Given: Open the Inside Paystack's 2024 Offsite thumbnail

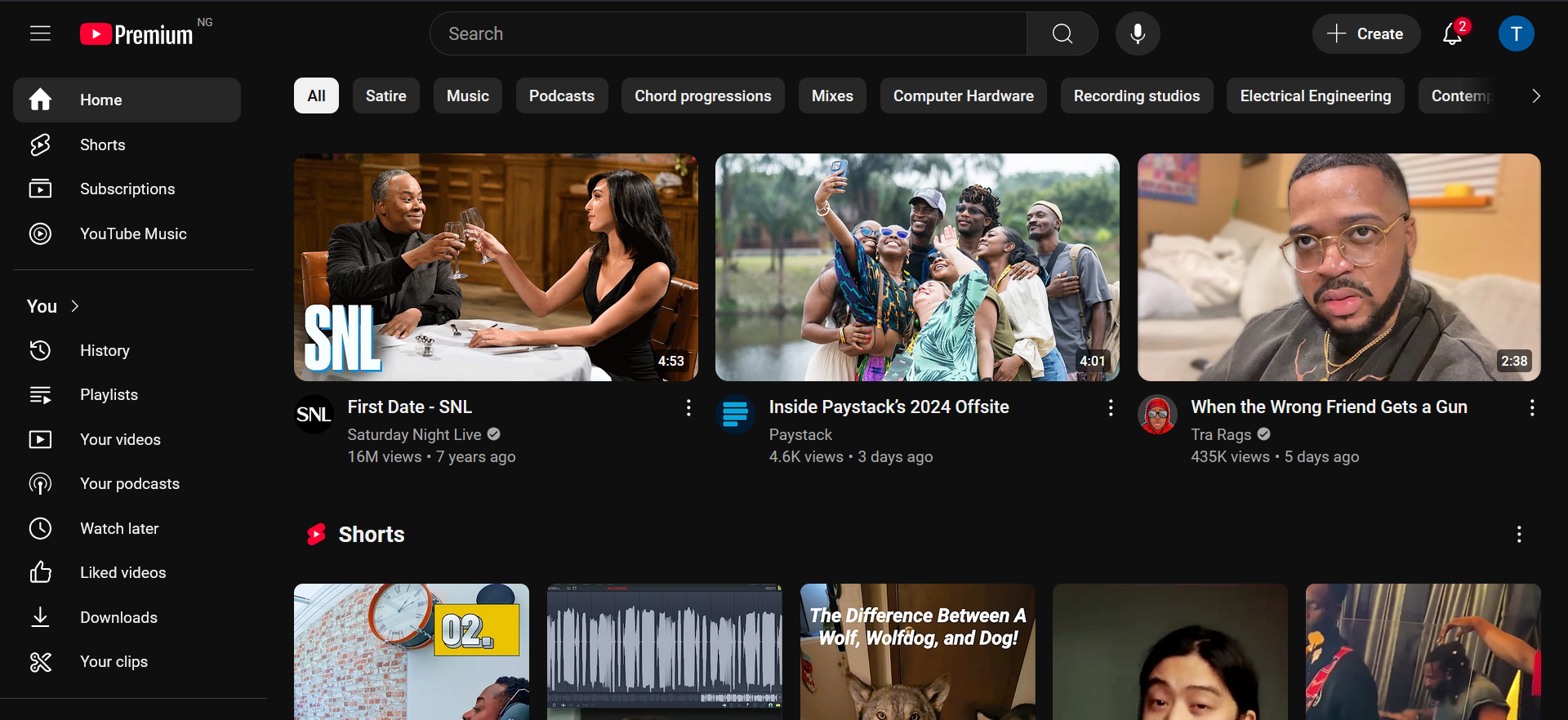Looking at the screenshot, I should 917,267.
